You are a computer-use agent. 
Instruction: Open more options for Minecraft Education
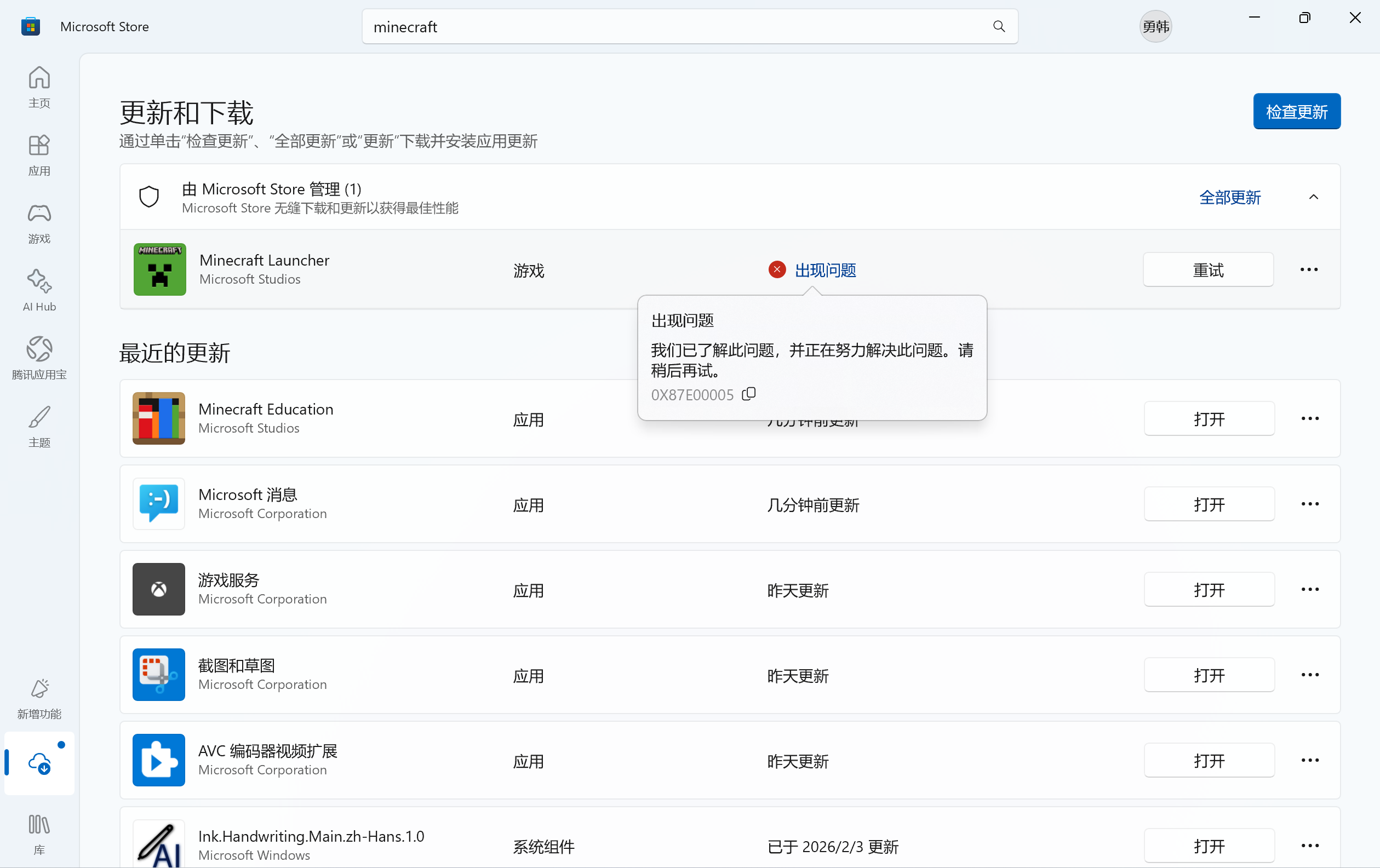click(1309, 418)
